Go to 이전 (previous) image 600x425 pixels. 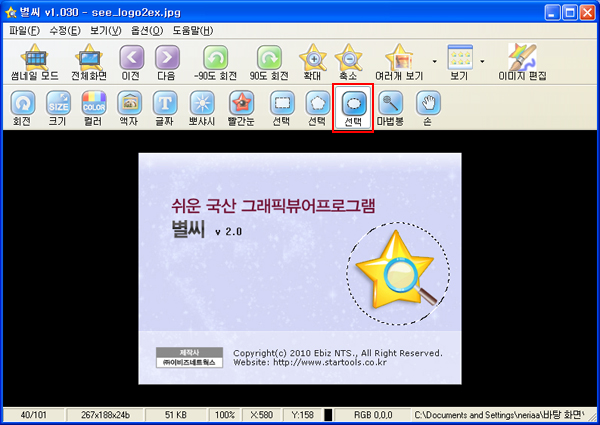131,62
